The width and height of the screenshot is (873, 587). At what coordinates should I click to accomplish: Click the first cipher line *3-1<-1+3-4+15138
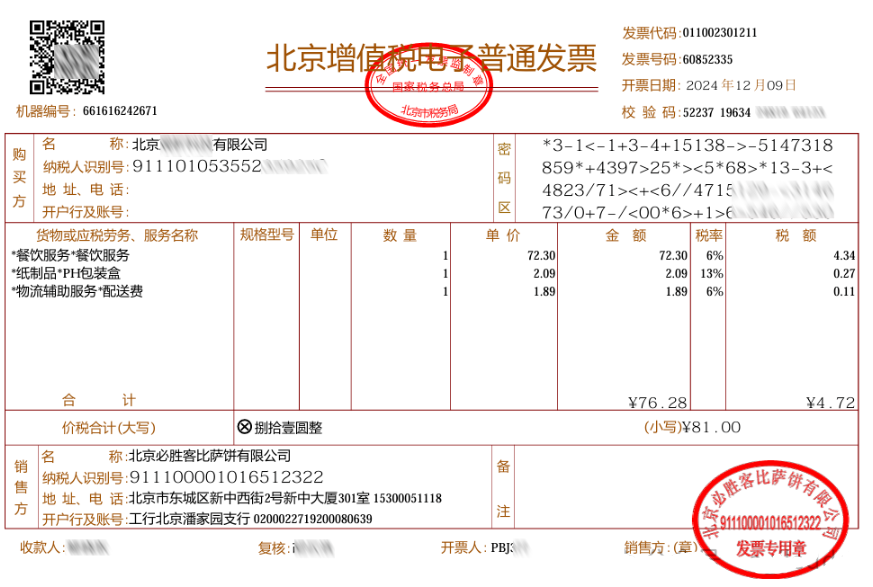(688, 145)
